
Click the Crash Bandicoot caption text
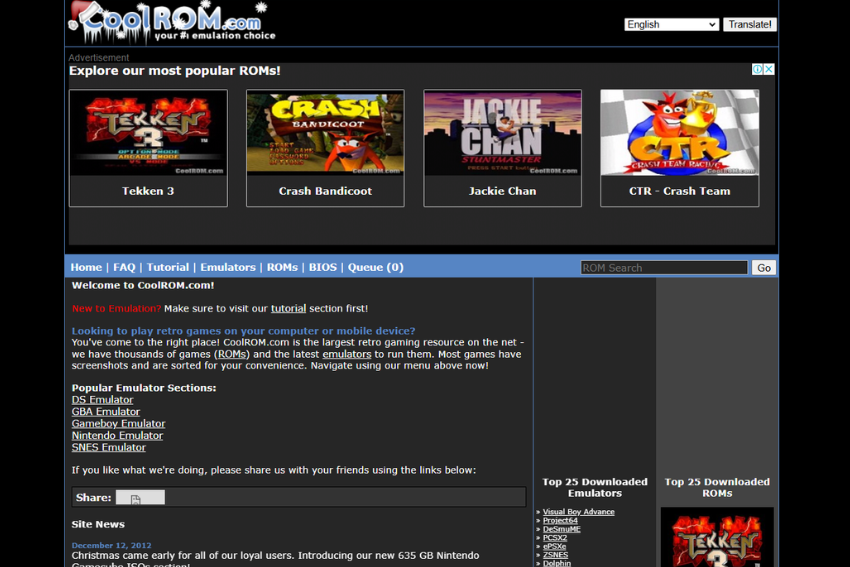[x=325, y=191]
